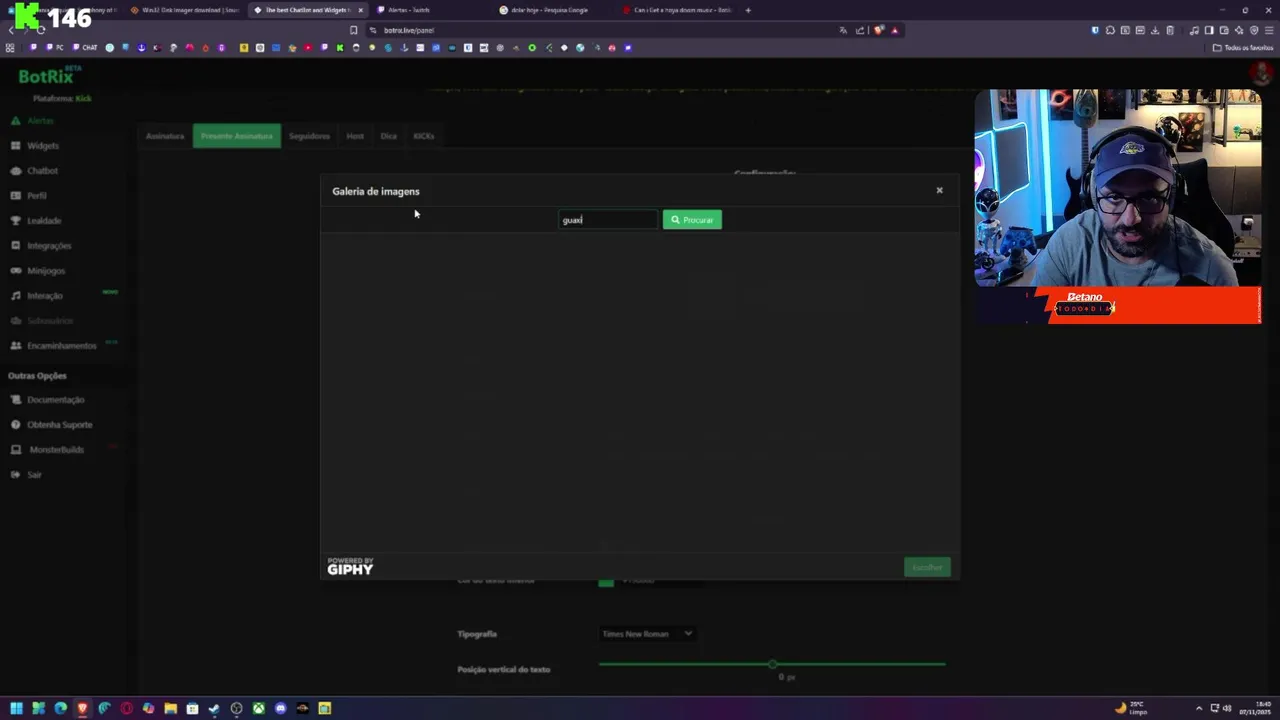Click the green Escolher button
The height and width of the screenshot is (720, 1280).
[927, 568]
